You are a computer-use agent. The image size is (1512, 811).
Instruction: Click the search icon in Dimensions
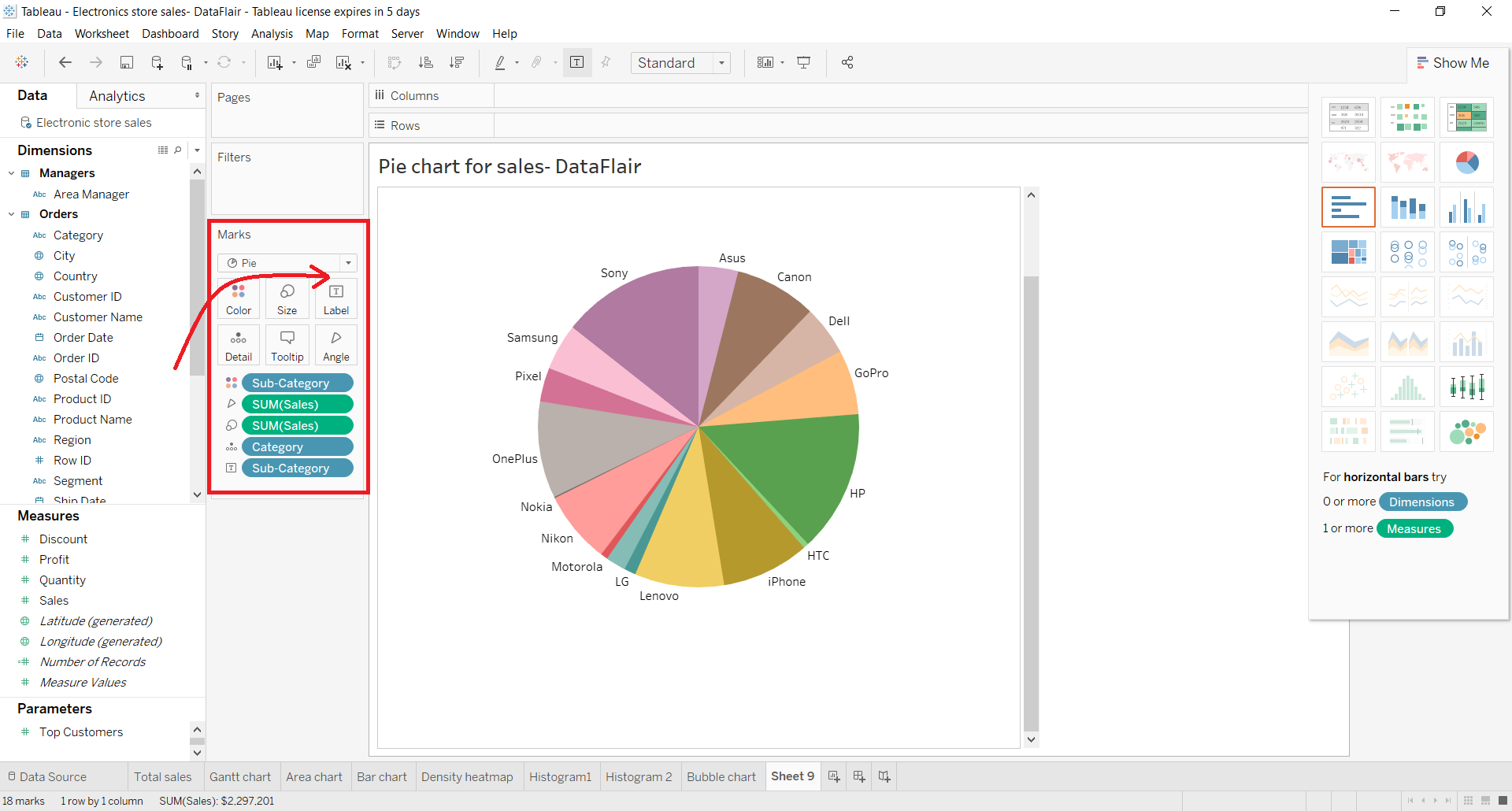pyautogui.click(x=178, y=150)
